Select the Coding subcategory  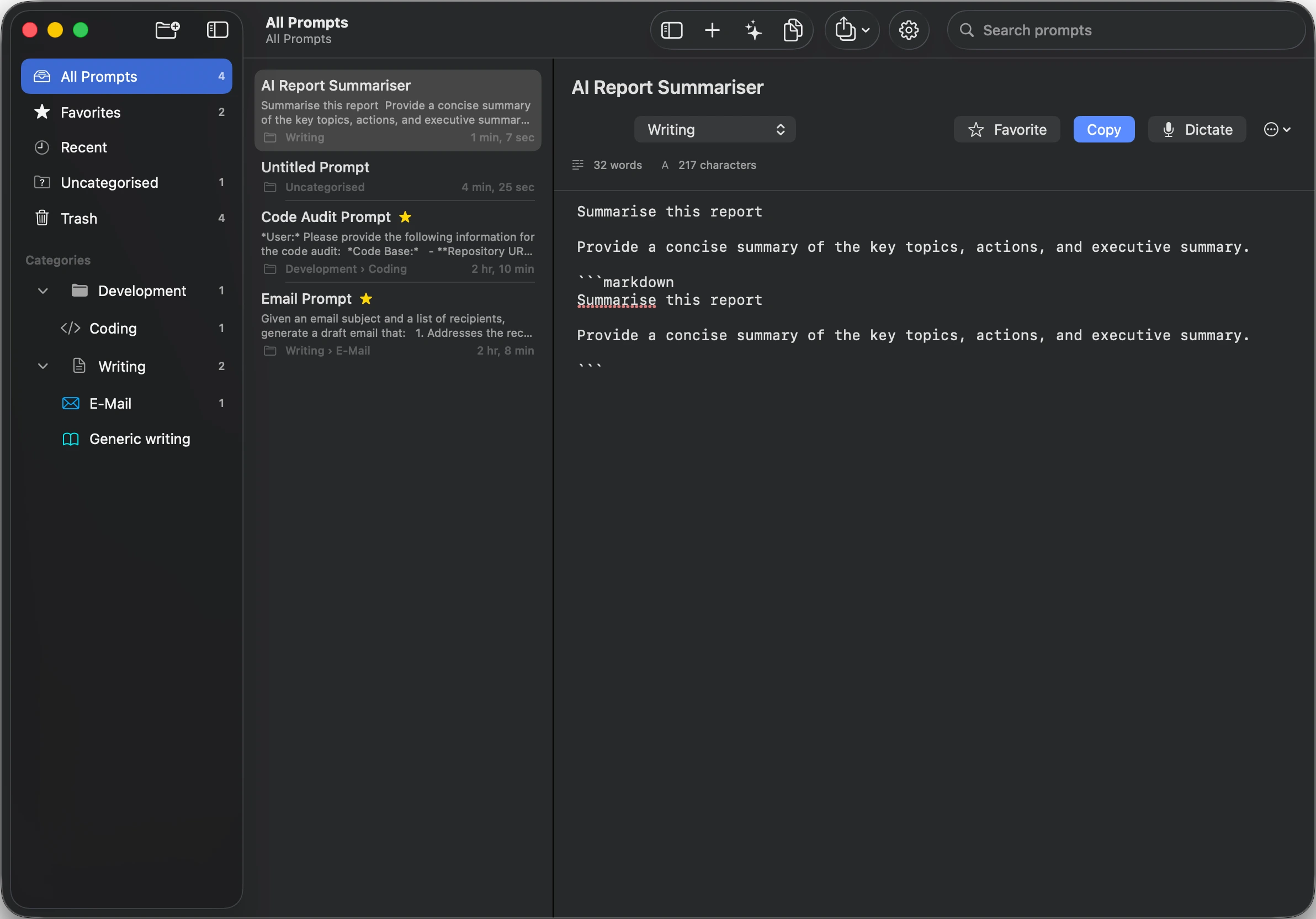click(x=126, y=328)
